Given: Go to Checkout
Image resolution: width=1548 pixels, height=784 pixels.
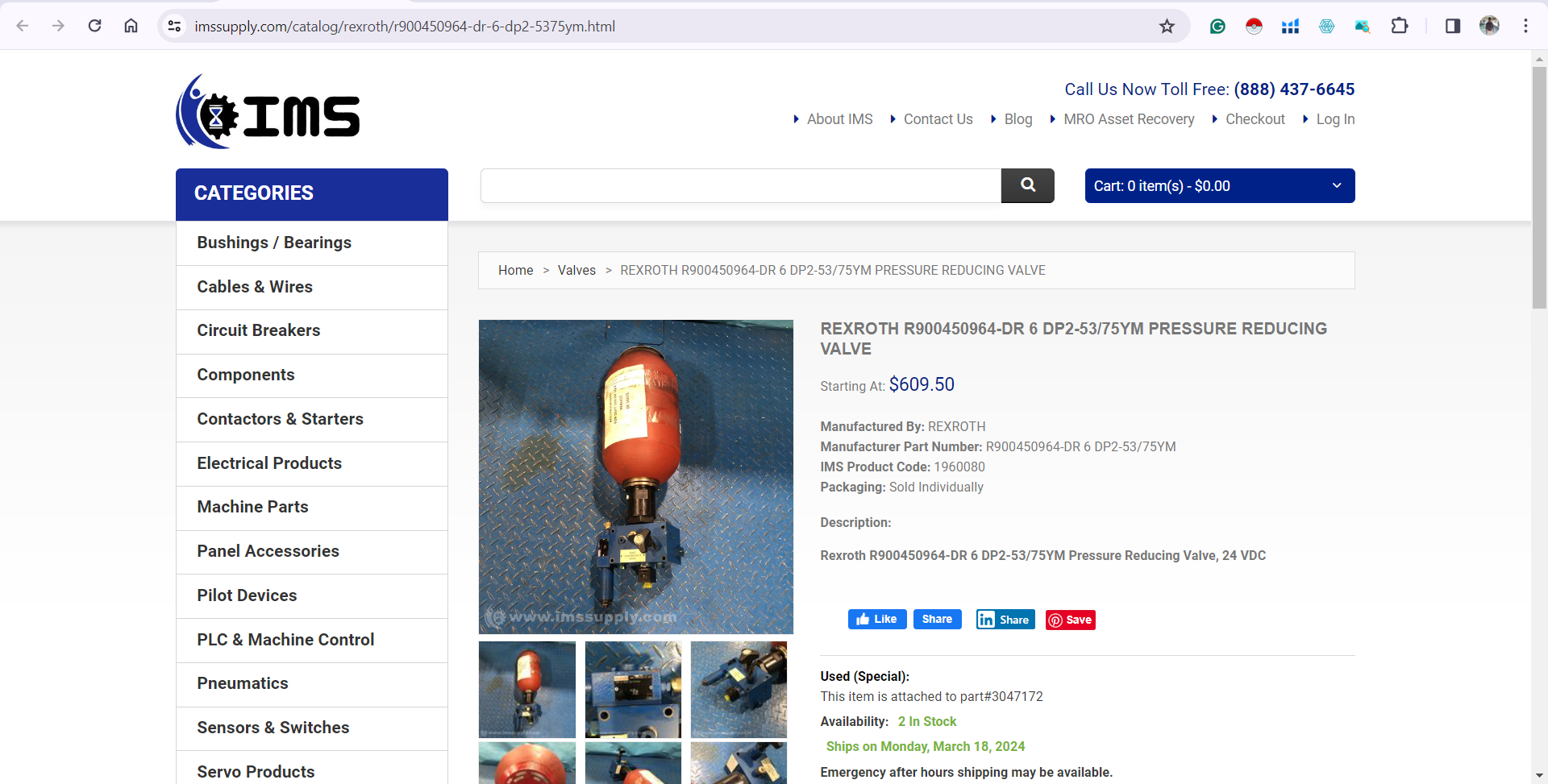Looking at the screenshot, I should (x=1255, y=119).
